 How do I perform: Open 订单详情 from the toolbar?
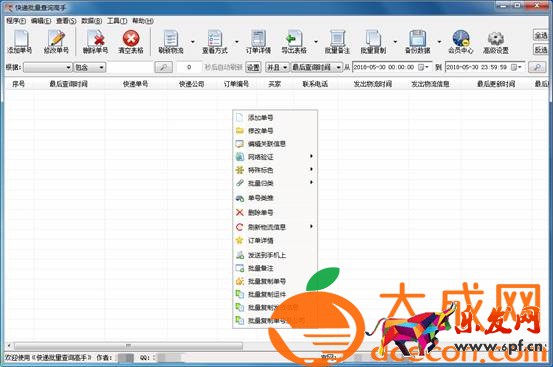click(x=258, y=42)
